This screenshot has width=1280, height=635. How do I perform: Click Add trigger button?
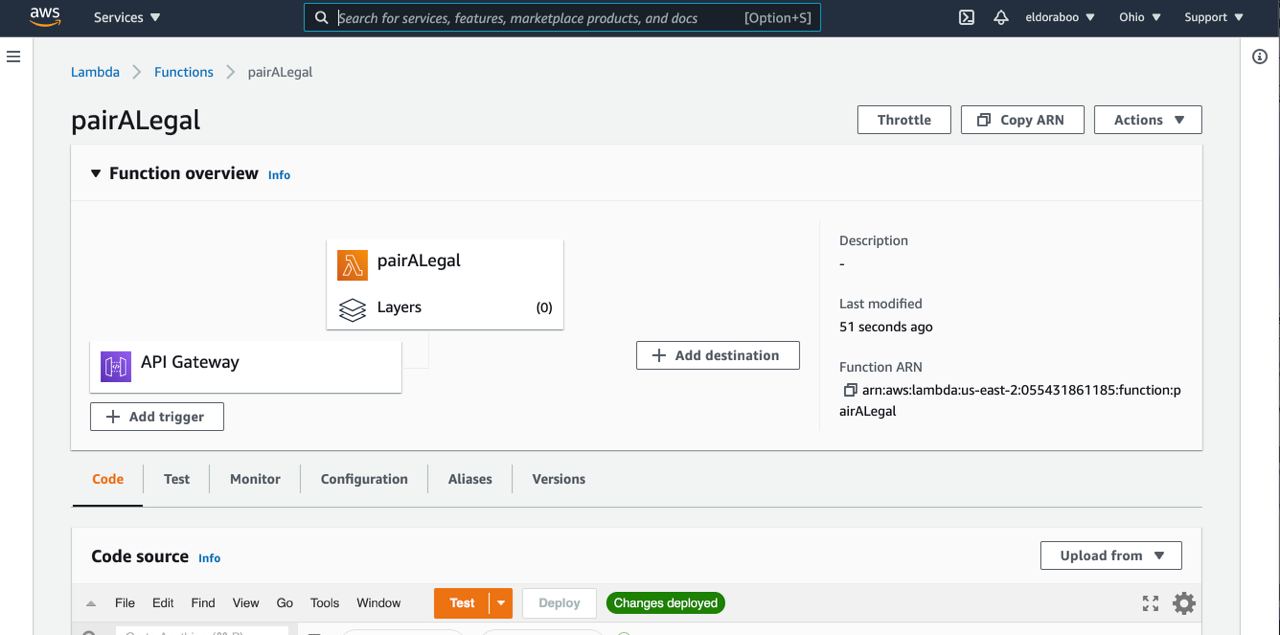tap(157, 417)
